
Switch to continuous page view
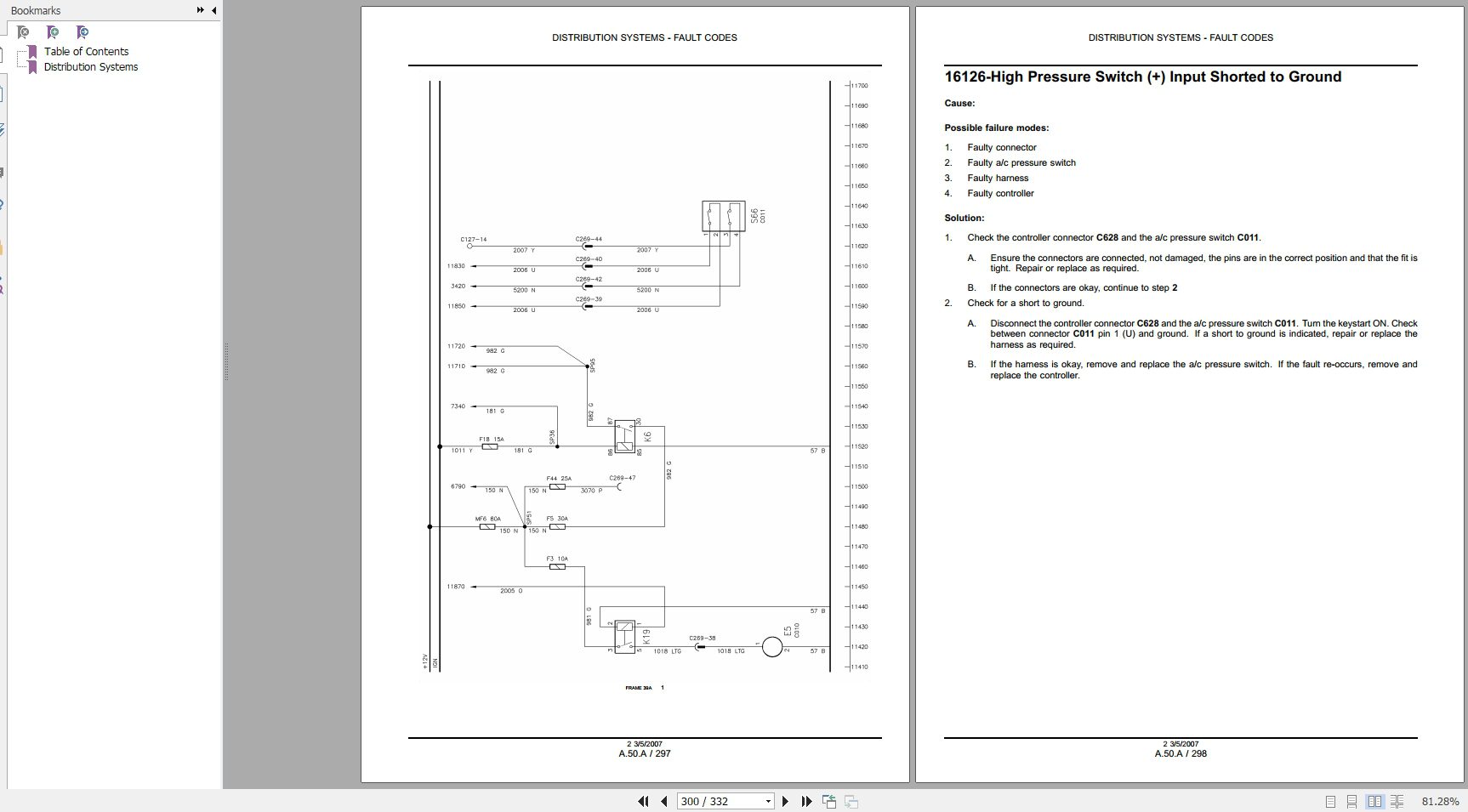click(x=1352, y=801)
